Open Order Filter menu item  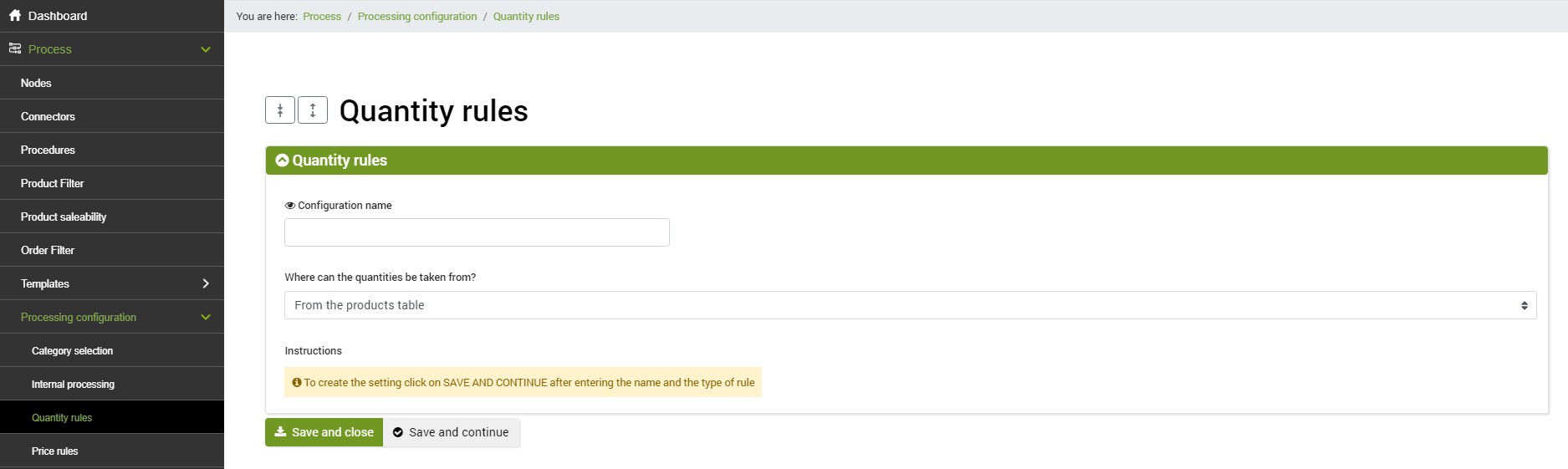(x=112, y=250)
